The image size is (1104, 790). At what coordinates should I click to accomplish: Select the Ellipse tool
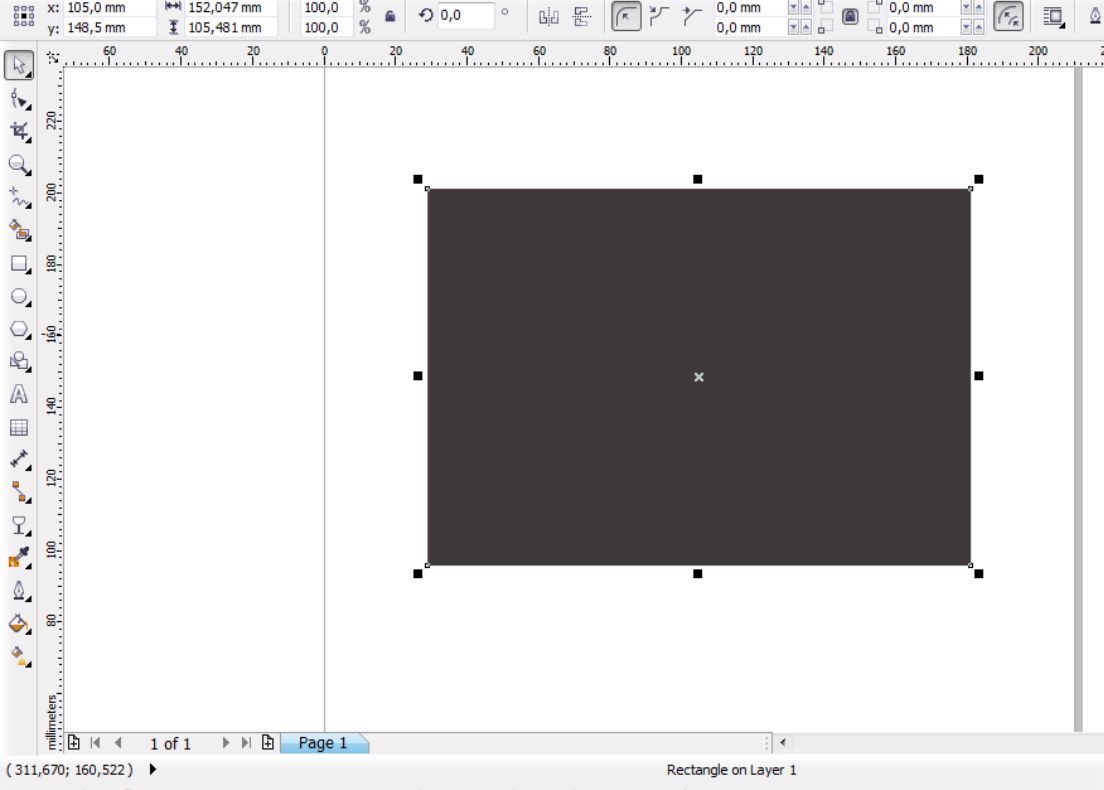19,296
